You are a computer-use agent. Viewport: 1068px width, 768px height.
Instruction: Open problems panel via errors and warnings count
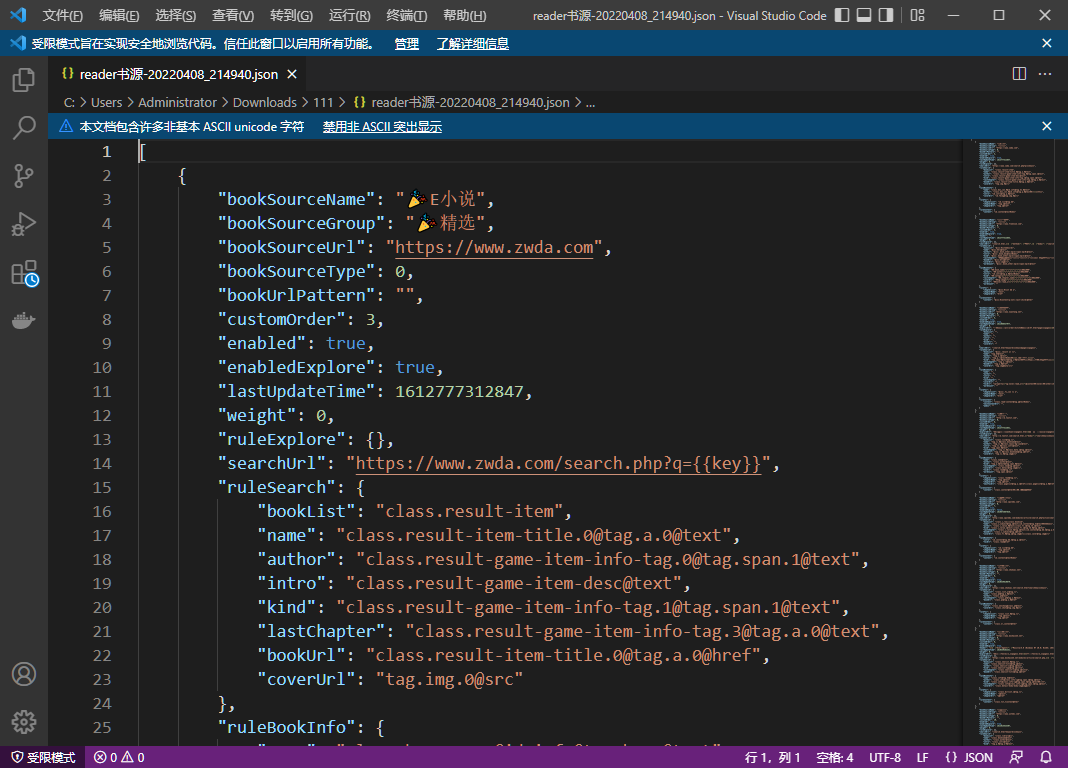[x=119, y=757]
